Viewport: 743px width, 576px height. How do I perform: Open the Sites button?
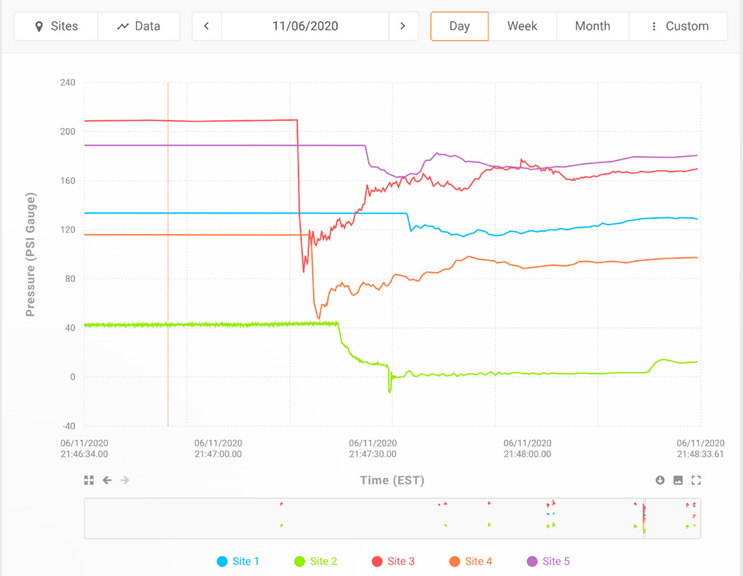point(56,26)
